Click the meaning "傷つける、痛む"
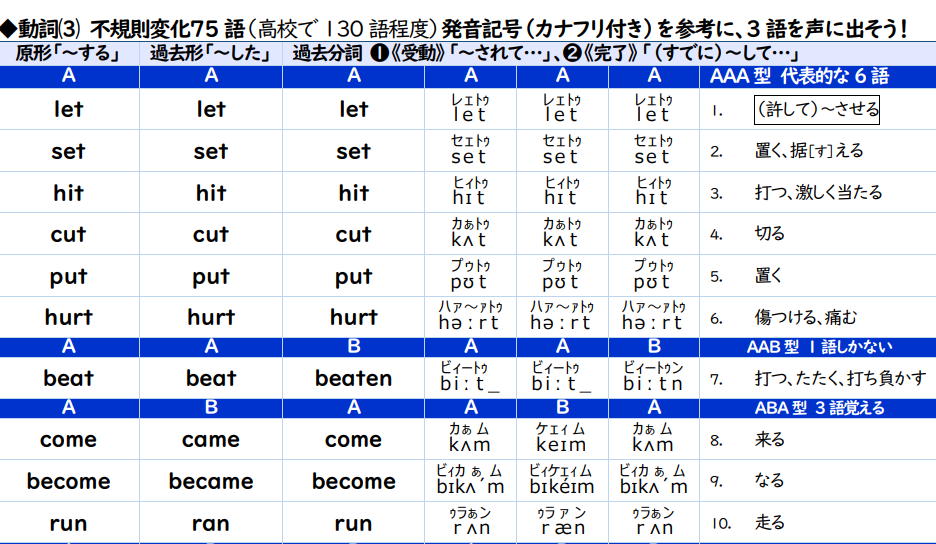Viewport: 936px width, 544px height. pyautogui.click(x=805, y=318)
